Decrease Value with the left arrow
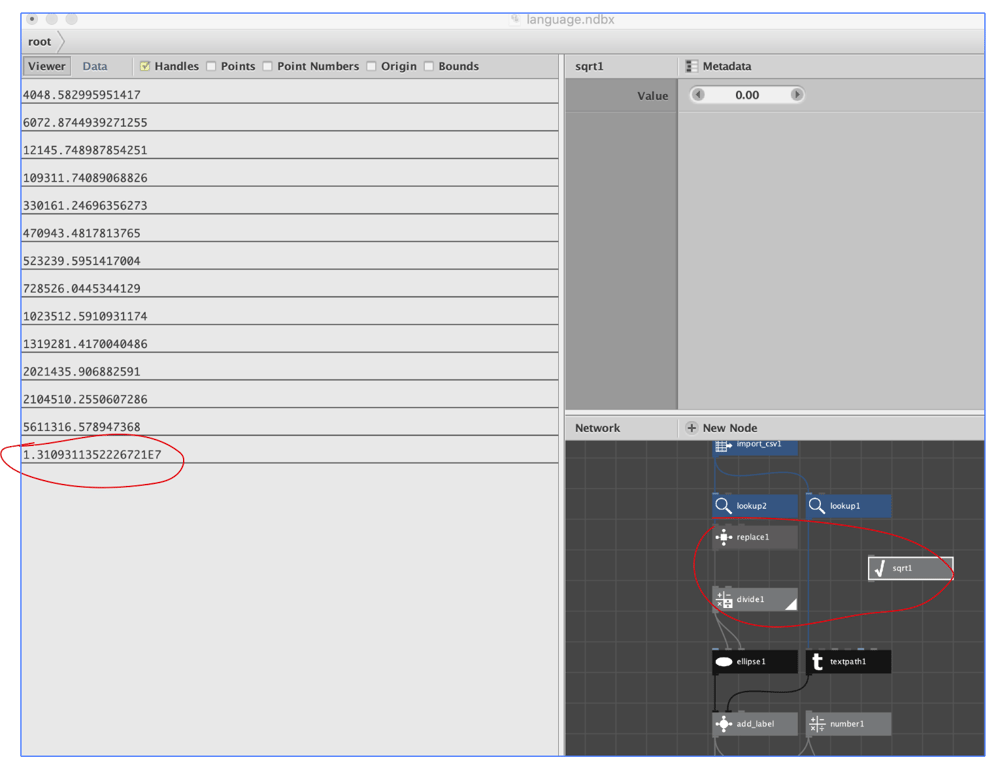This screenshot has width=1000, height=768. coord(698,95)
